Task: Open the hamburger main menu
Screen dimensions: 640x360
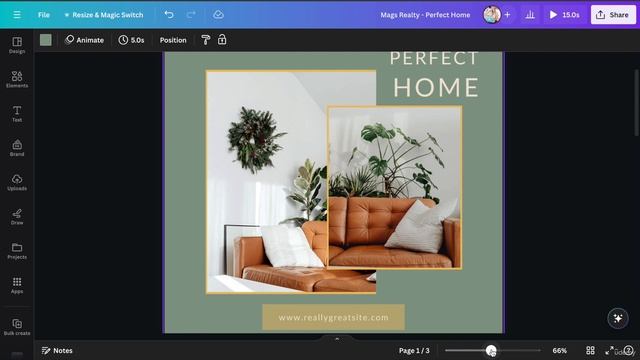Action: point(17,15)
